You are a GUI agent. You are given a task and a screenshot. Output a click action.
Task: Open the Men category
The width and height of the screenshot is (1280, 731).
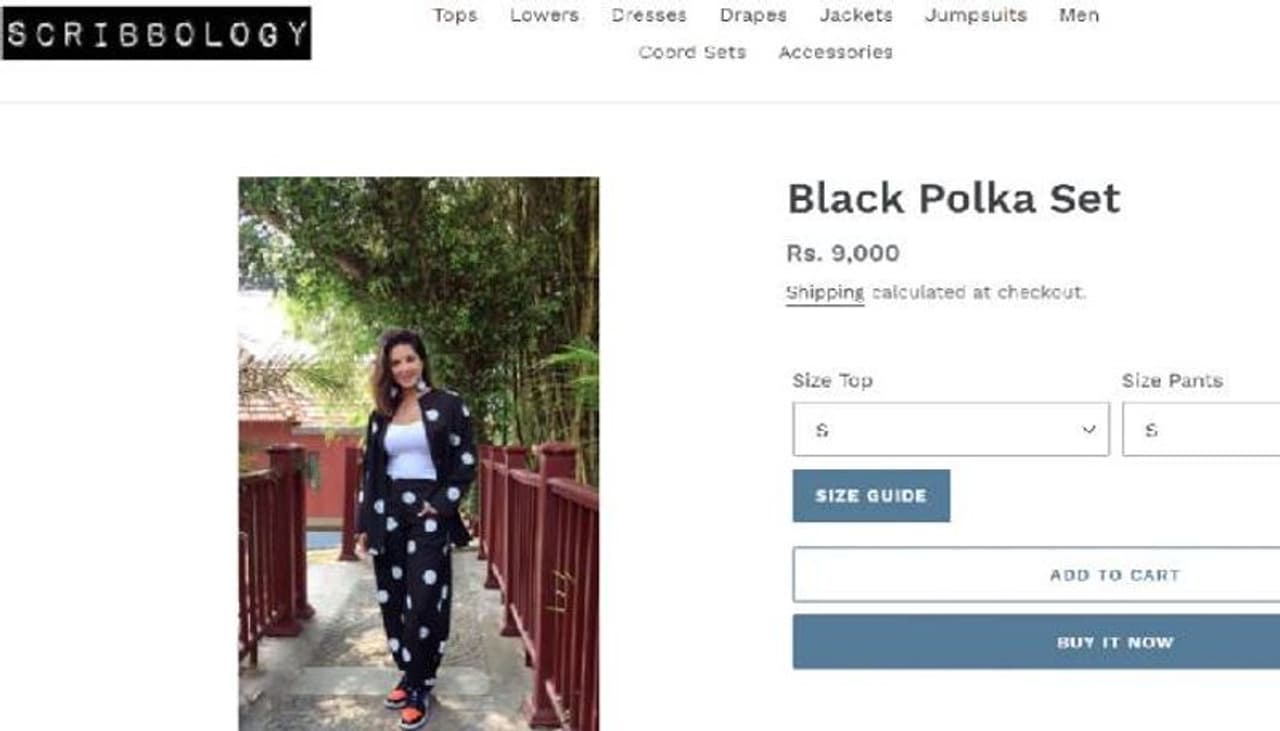[x=1079, y=15]
